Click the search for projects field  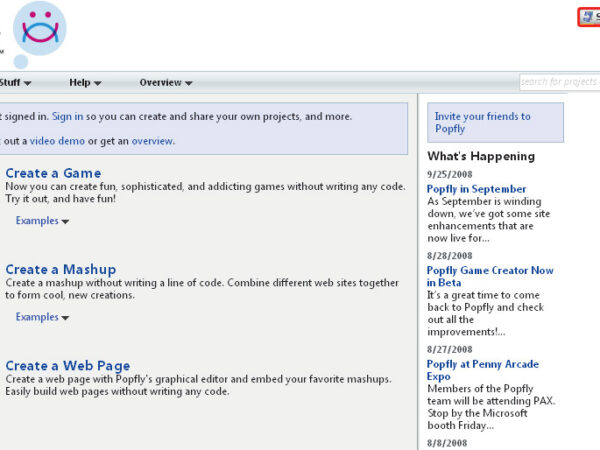pyautogui.click(x=559, y=82)
